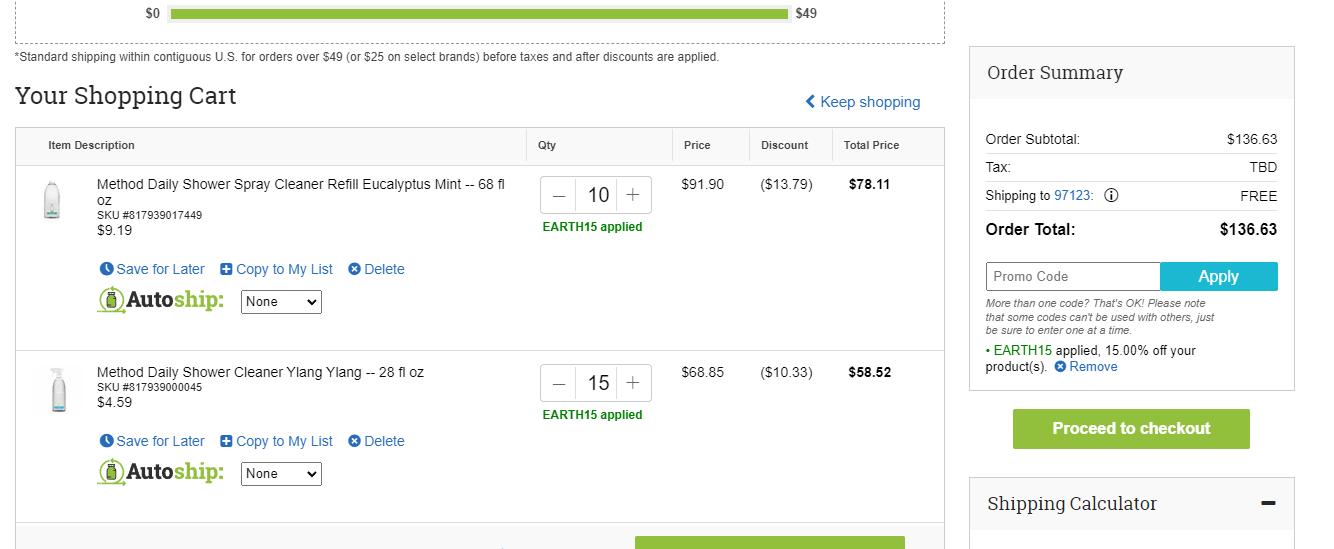Click the Promo Code input field

pyautogui.click(x=1073, y=276)
